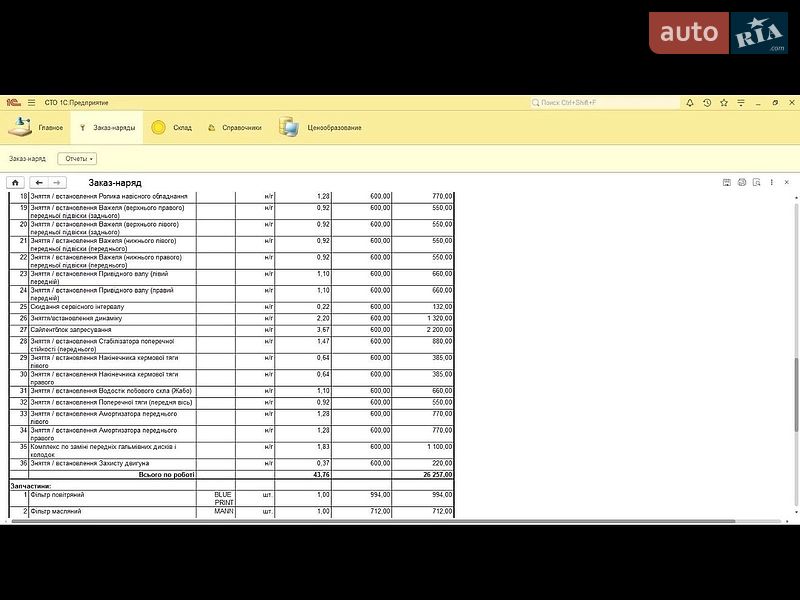Open favorites star icon
This screenshot has width=800, height=600.
point(724,103)
